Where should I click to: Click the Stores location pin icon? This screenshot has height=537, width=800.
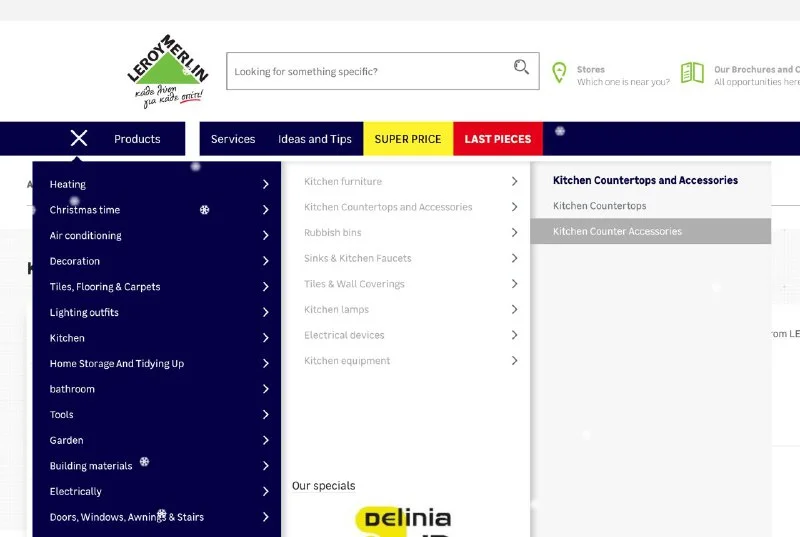pos(559,73)
